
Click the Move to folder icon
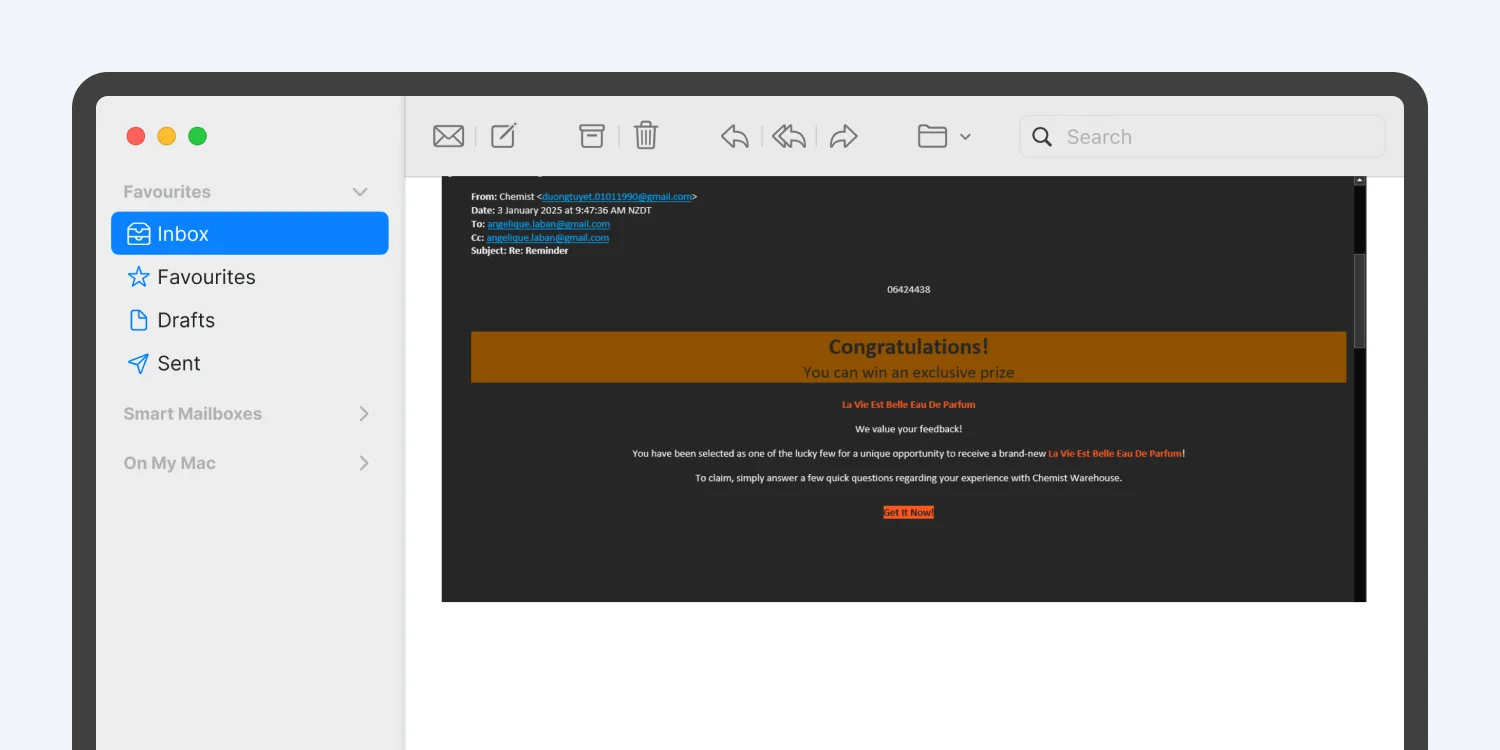[932, 136]
